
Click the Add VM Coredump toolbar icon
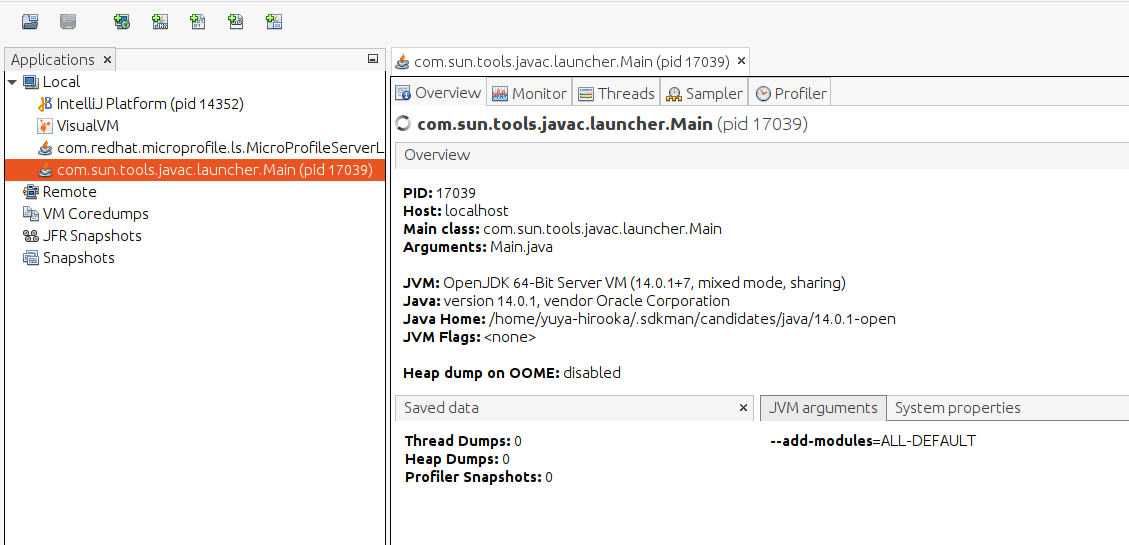coord(197,22)
